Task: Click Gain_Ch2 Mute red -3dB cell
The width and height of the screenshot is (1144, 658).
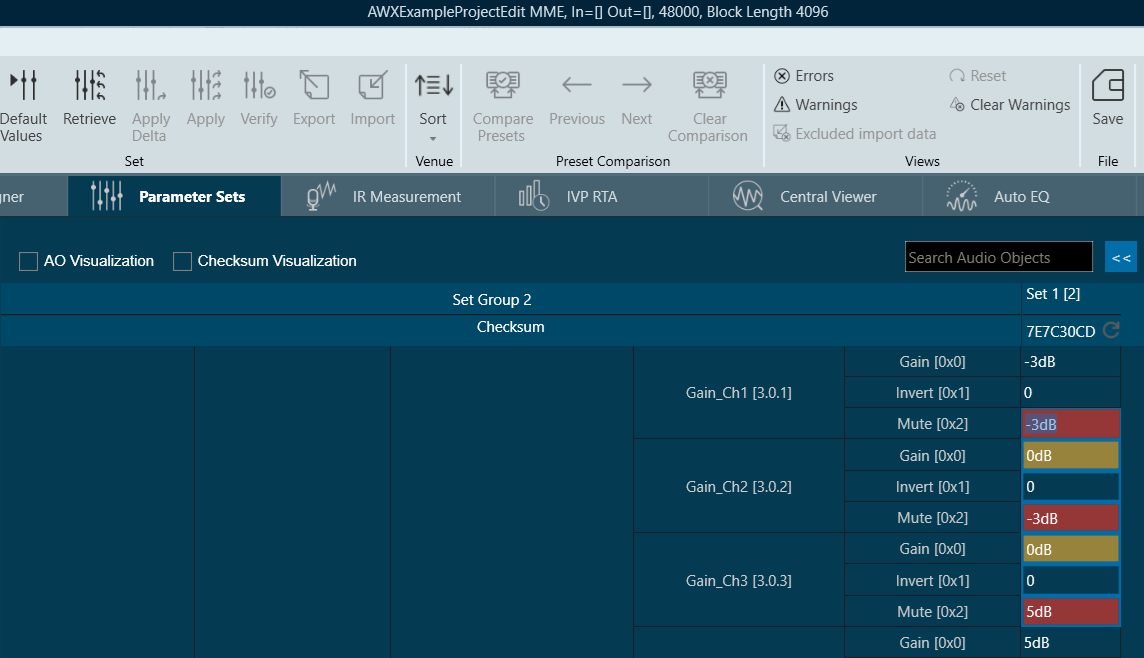Action: [1070, 518]
